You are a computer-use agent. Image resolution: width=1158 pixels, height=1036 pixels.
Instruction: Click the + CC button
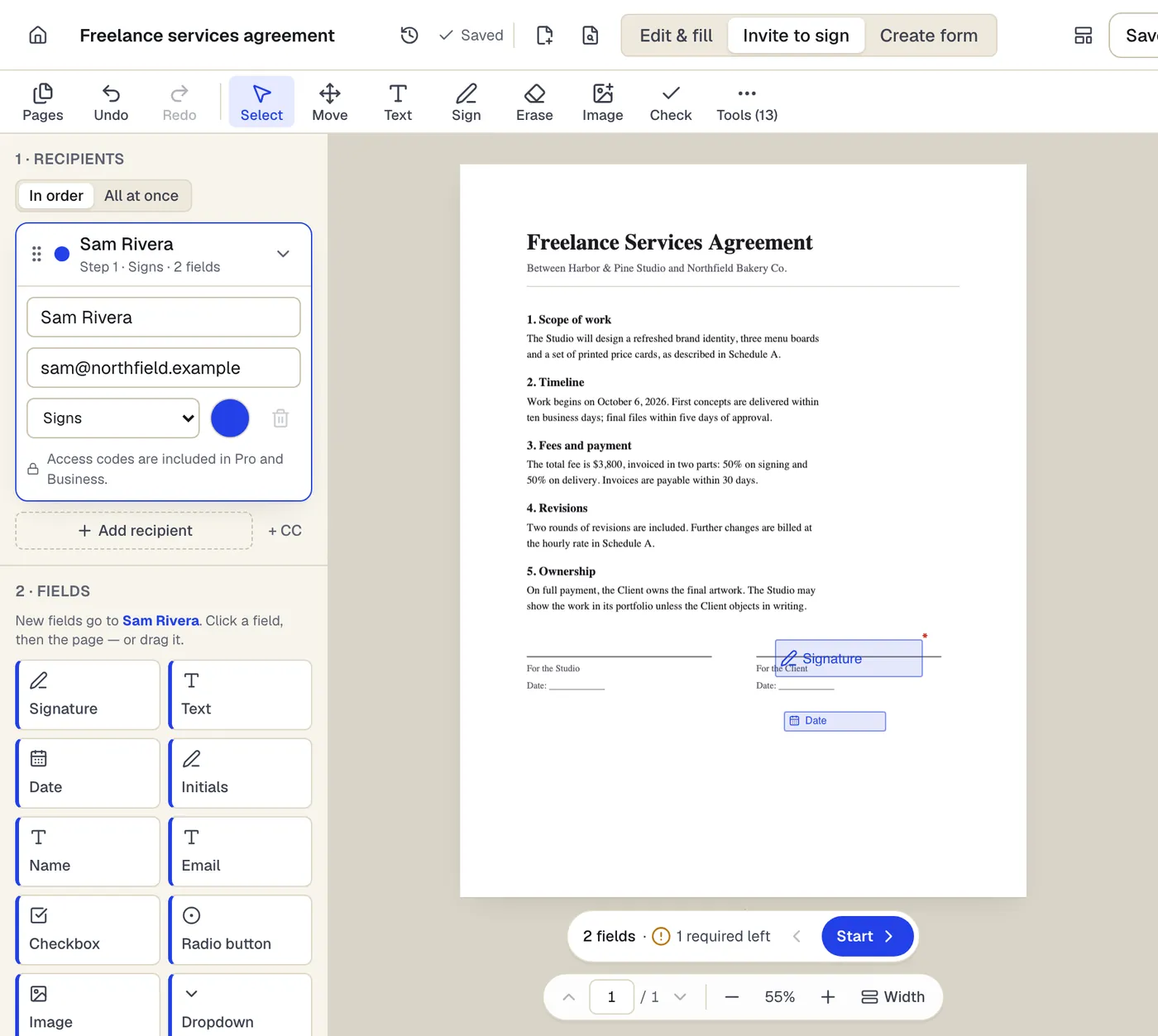pos(285,531)
